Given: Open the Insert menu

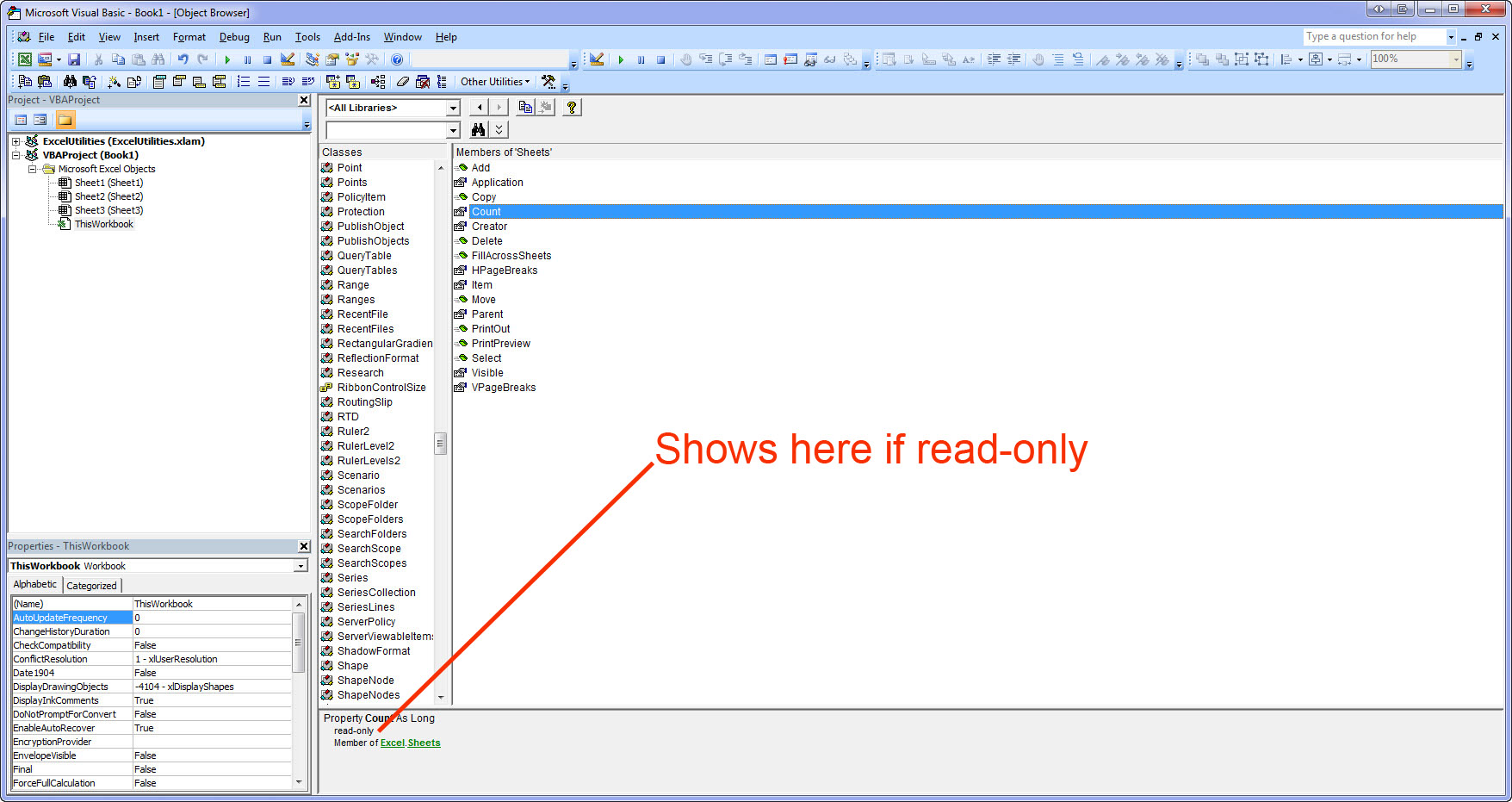Looking at the screenshot, I should click(x=146, y=37).
